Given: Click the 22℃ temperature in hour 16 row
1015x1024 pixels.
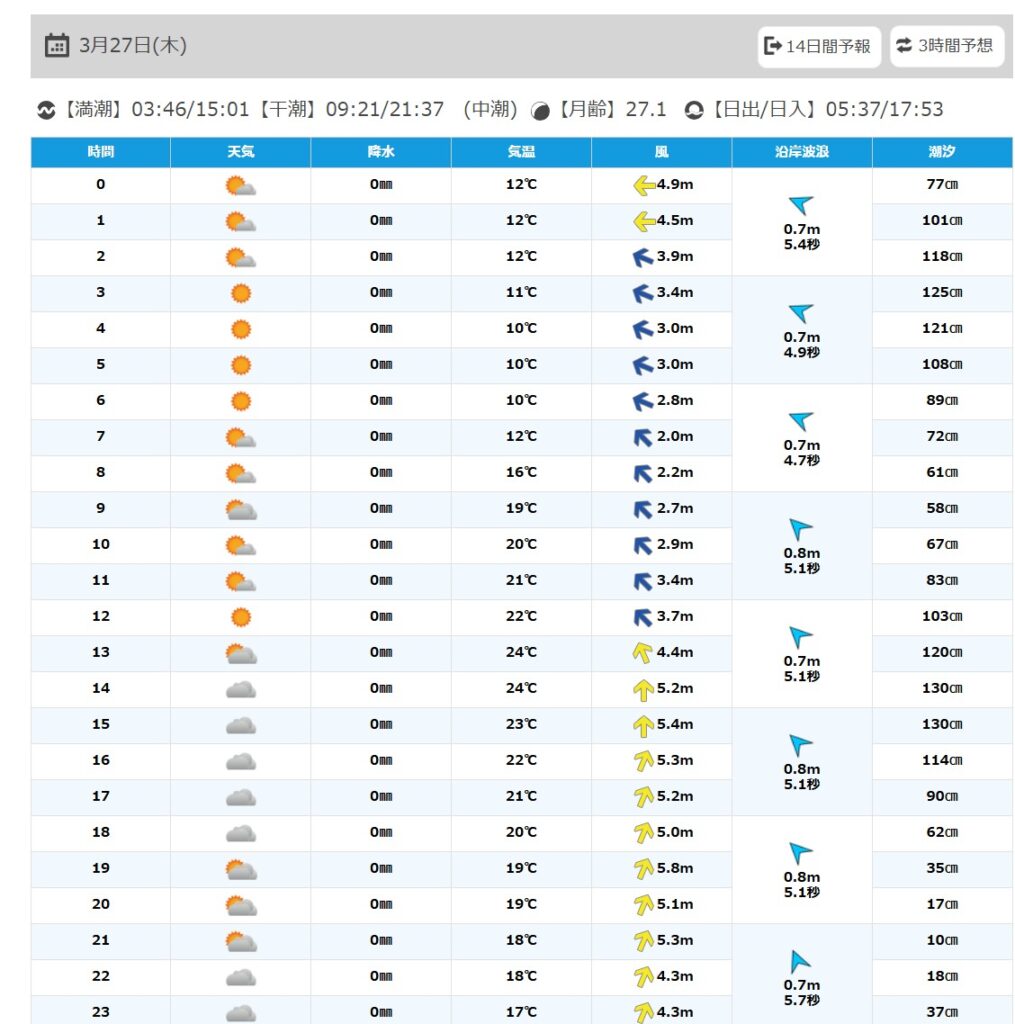Looking at the screenshot, I should click(521, 760).
